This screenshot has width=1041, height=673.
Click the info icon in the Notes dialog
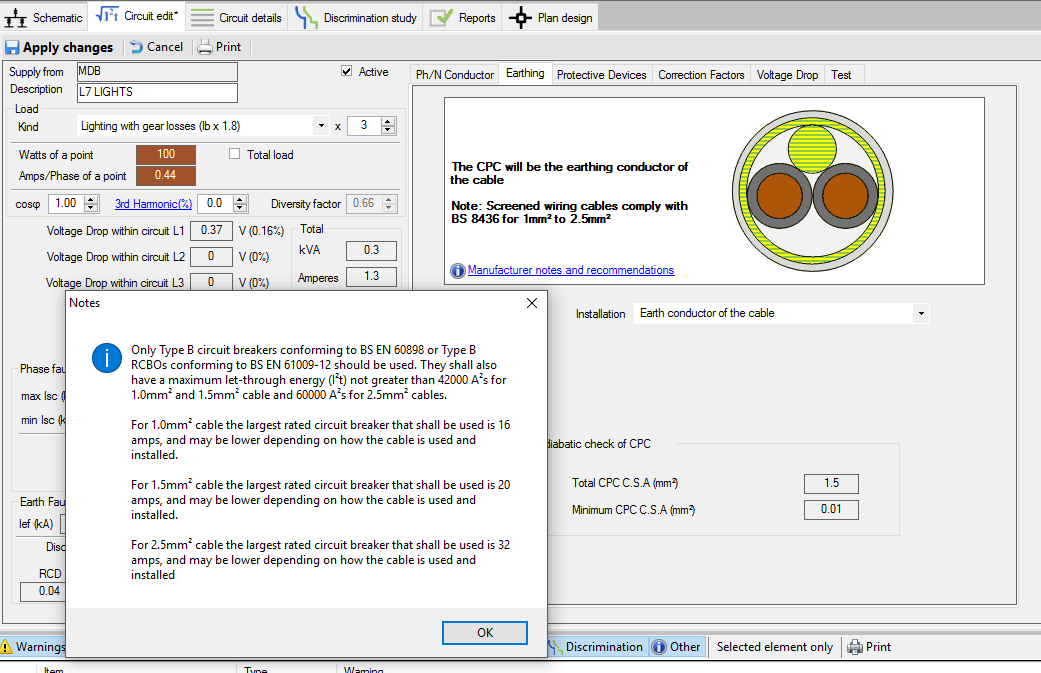(106, 358)
